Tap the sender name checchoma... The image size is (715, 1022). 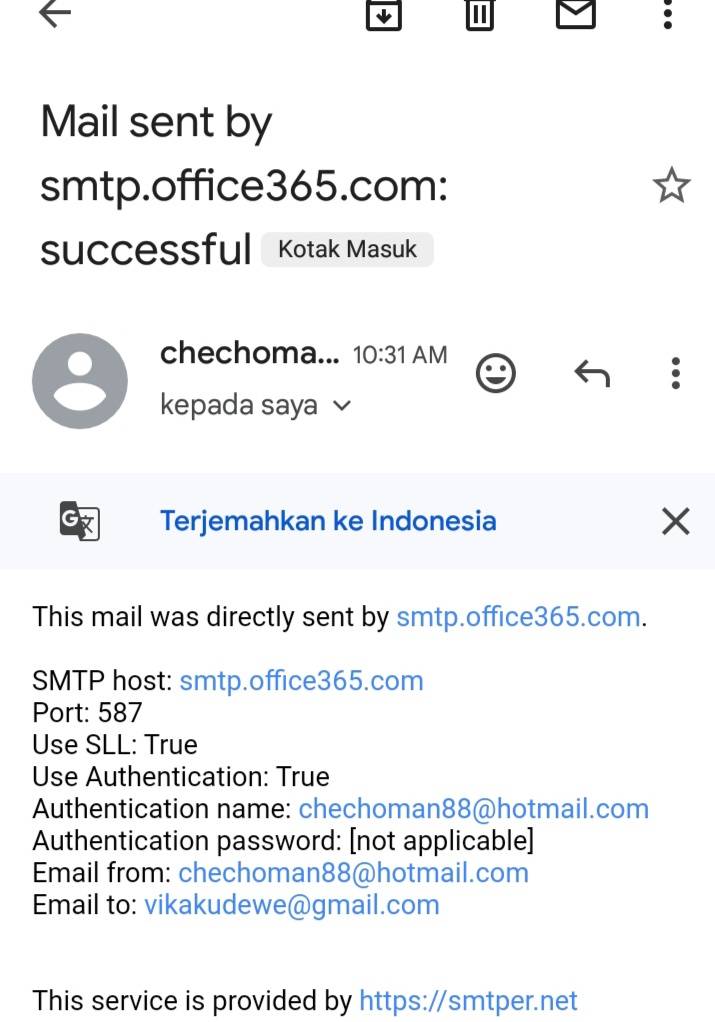pos(249,353)
